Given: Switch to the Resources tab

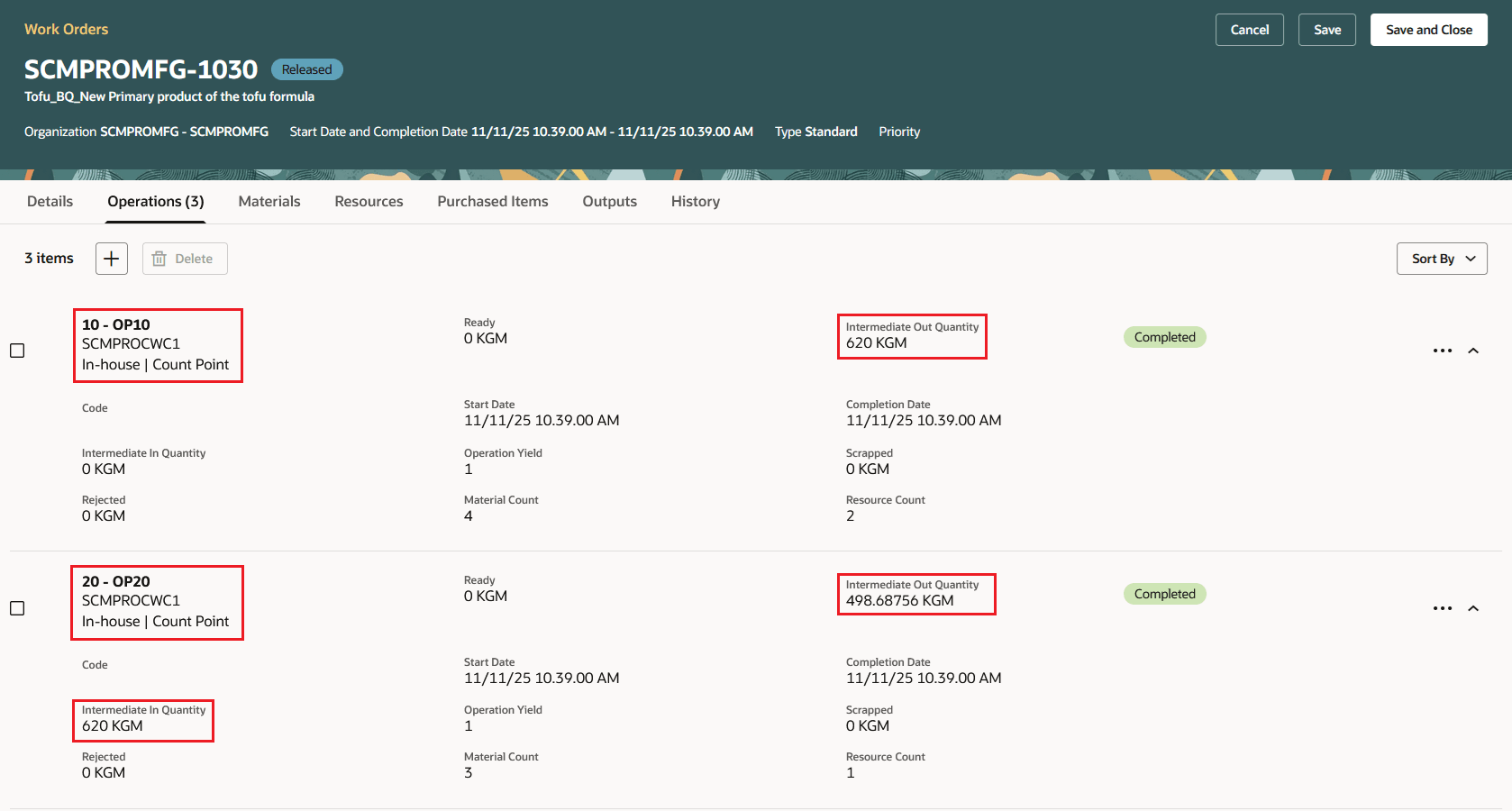Looking at the screenshot, I should tap(369, 201).
